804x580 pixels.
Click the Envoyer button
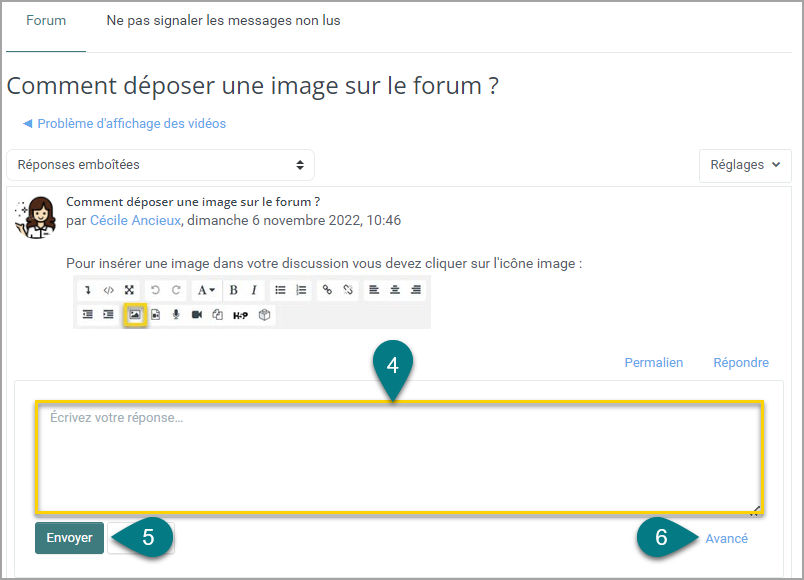coord(69,538)
